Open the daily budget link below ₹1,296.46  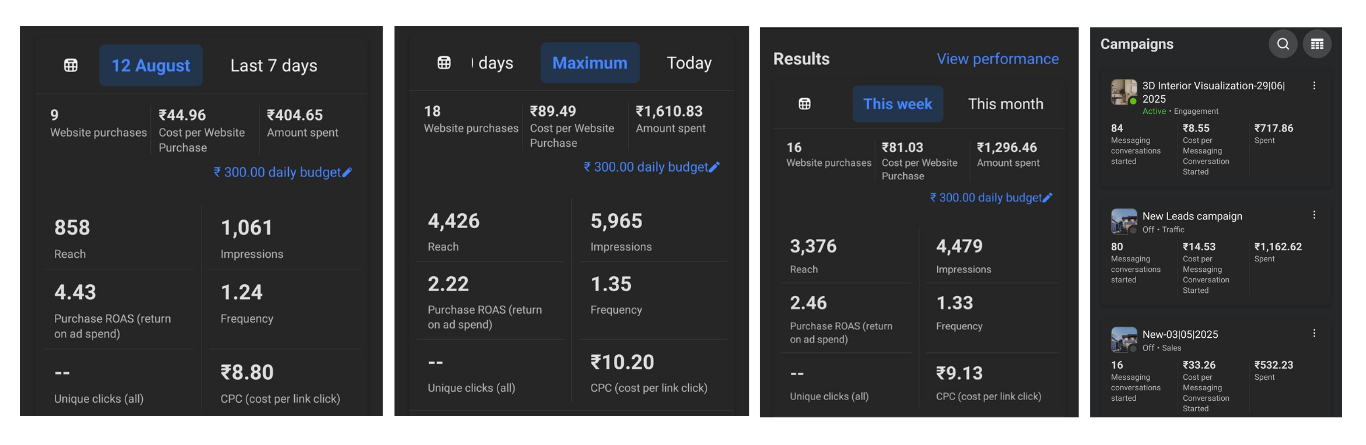click(x=985, y=198)
